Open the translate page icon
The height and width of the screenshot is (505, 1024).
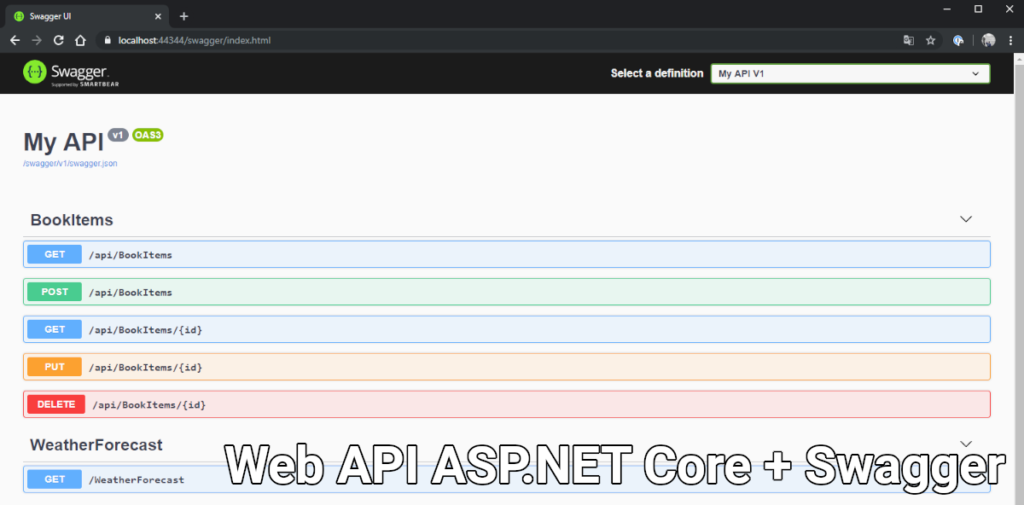coord(908,41)
